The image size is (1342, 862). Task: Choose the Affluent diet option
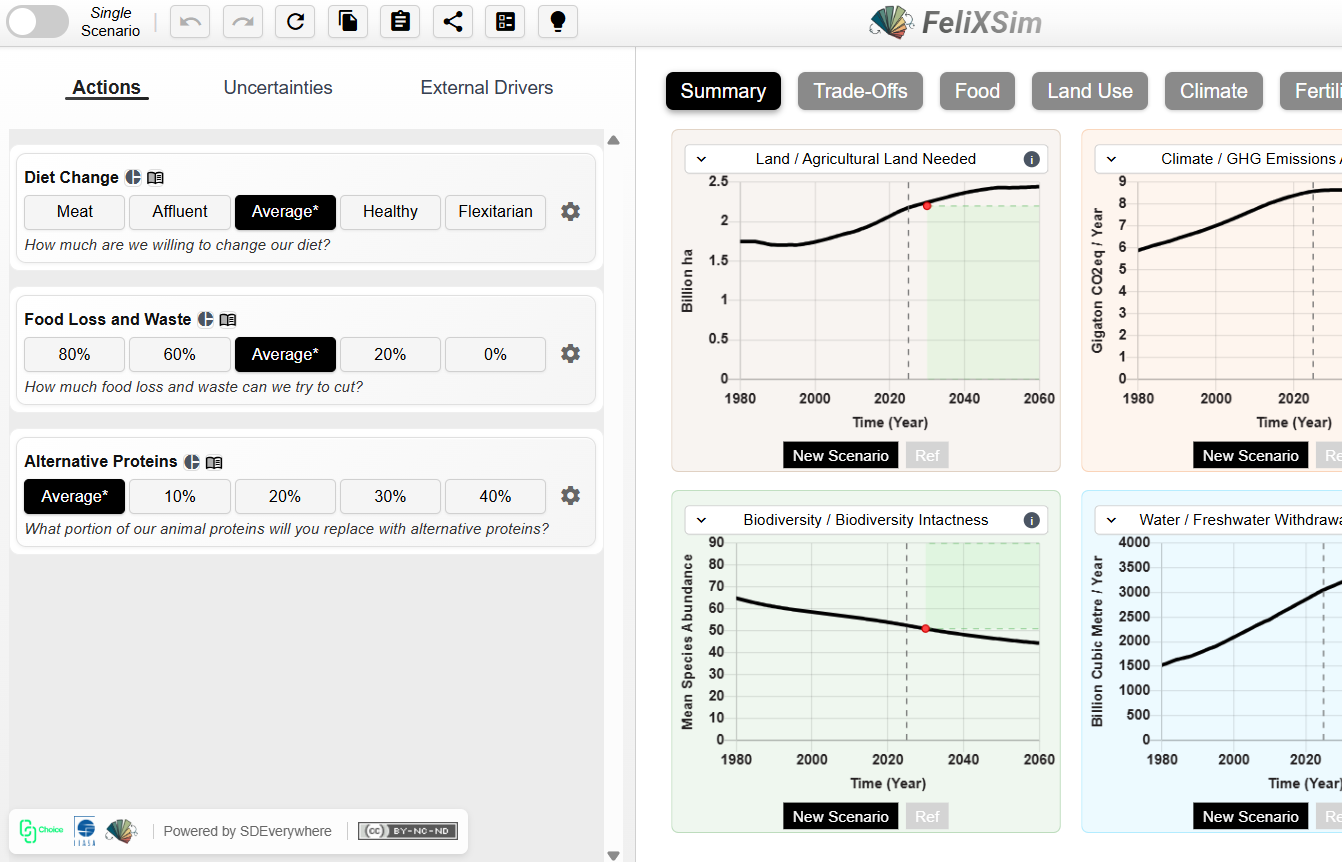[180, 212]
